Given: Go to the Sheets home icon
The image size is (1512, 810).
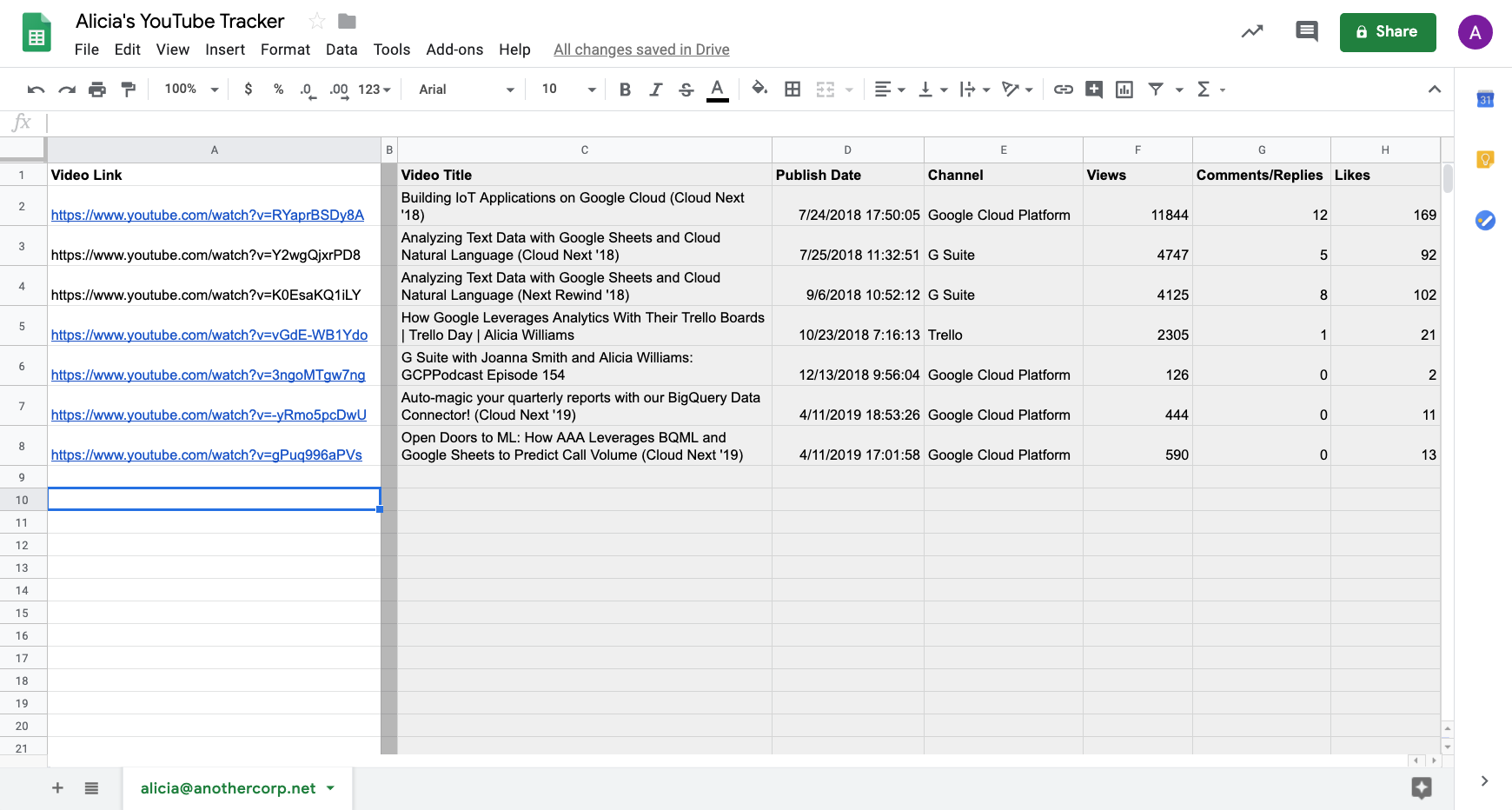Looking at the screenshot, I should tap(36, 33).
